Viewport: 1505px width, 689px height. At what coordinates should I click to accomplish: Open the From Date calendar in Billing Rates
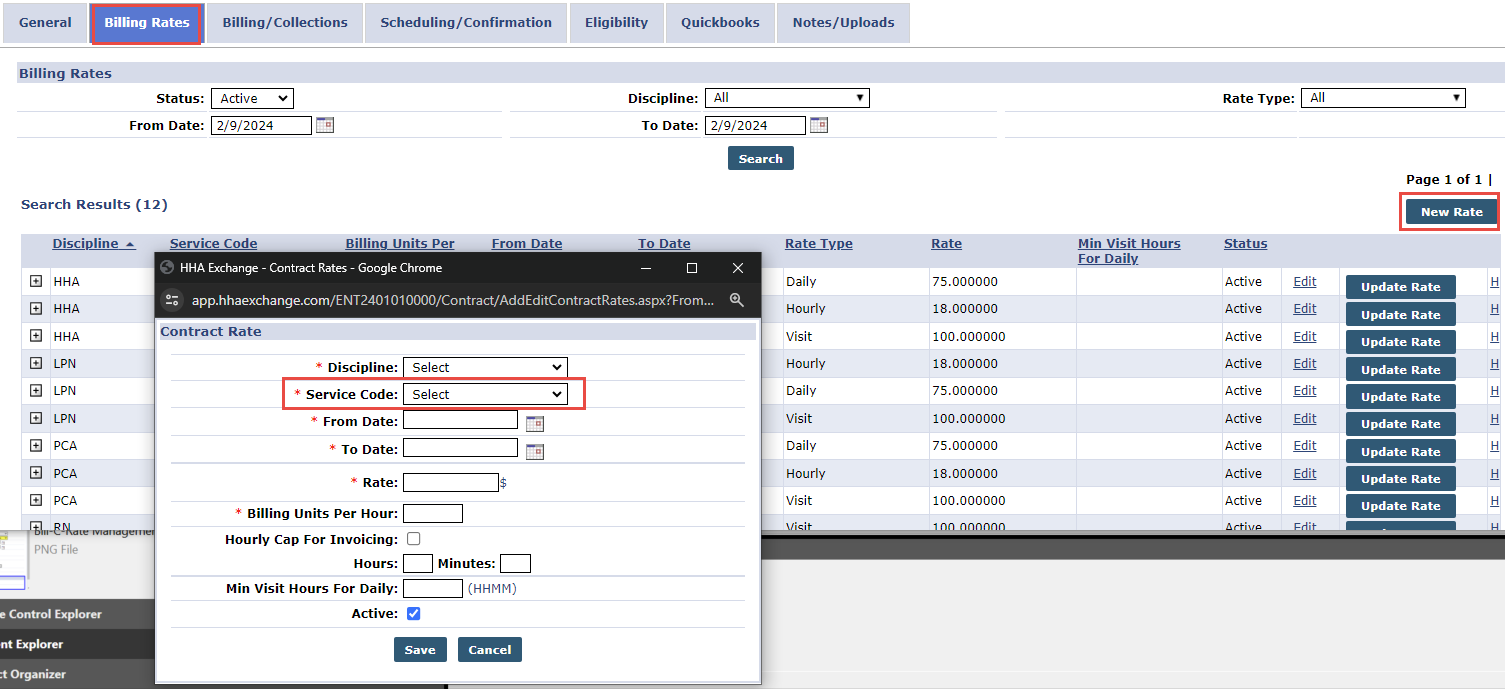pos(325,125)
